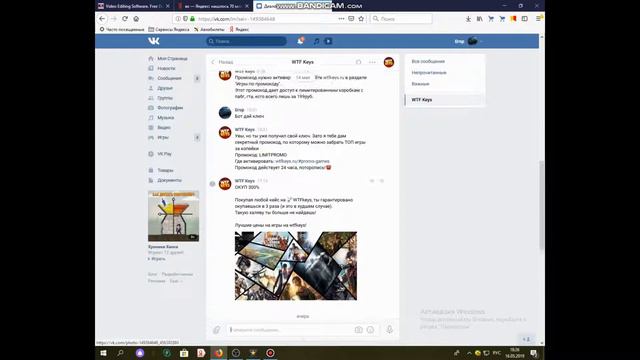640x360 pixels.
Task: Open the Авиабилеты bookmark
Action: [209, 29]
